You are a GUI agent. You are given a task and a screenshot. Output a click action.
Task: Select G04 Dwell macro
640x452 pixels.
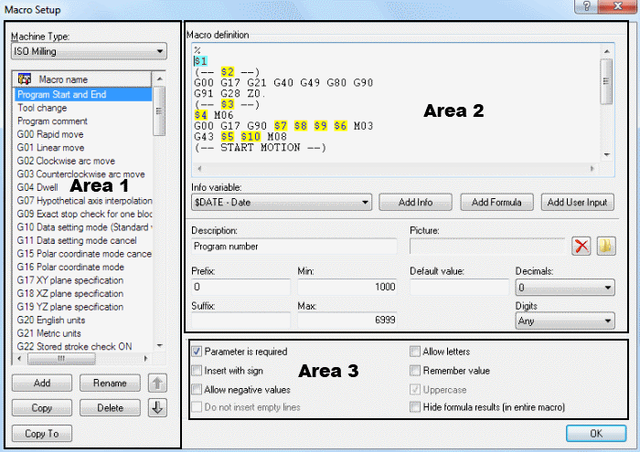tap(83, 187)
